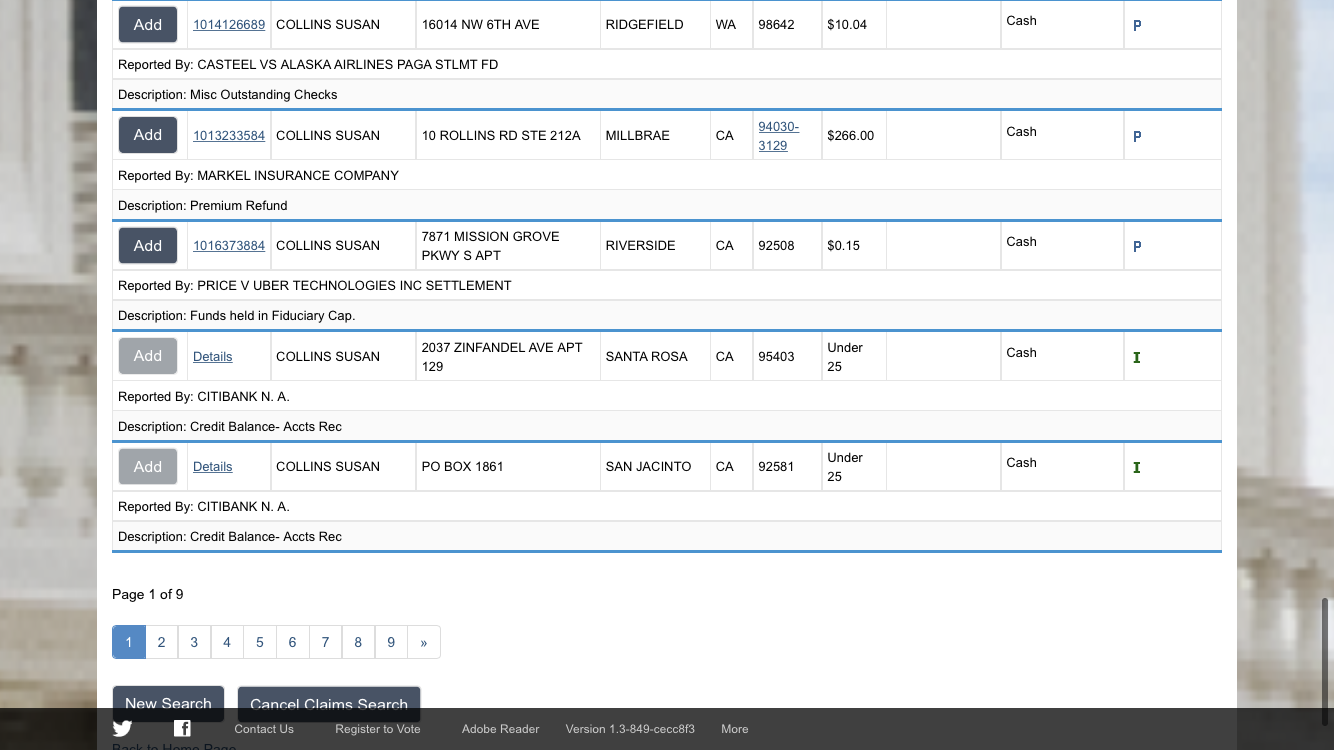
Task: Open property ID 1014126689
Action: [229, 25]
